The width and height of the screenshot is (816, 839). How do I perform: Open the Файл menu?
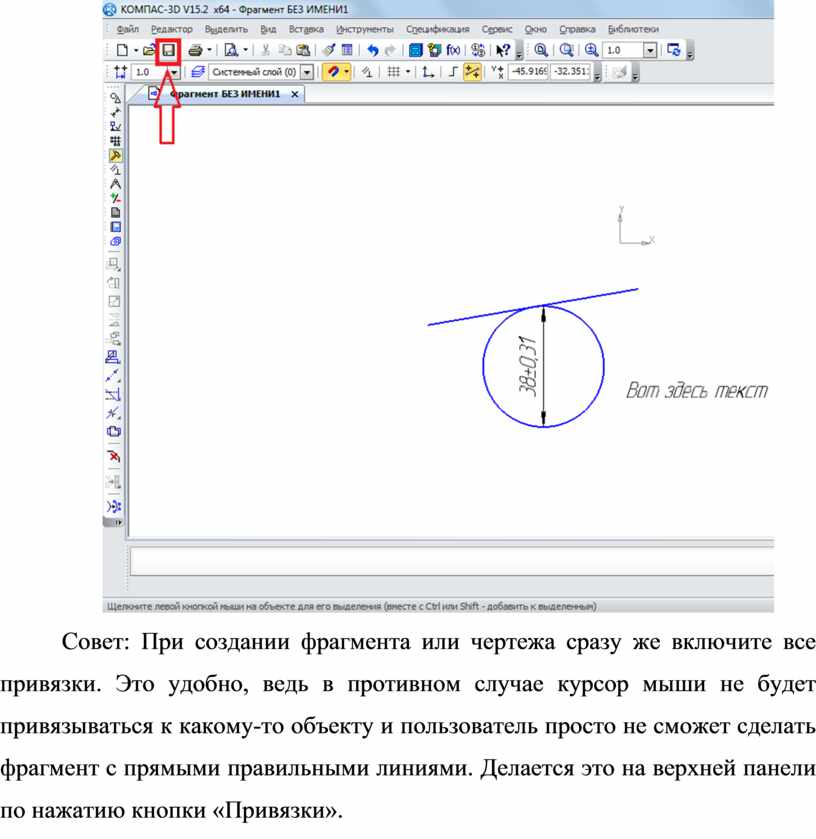point(127,29)
